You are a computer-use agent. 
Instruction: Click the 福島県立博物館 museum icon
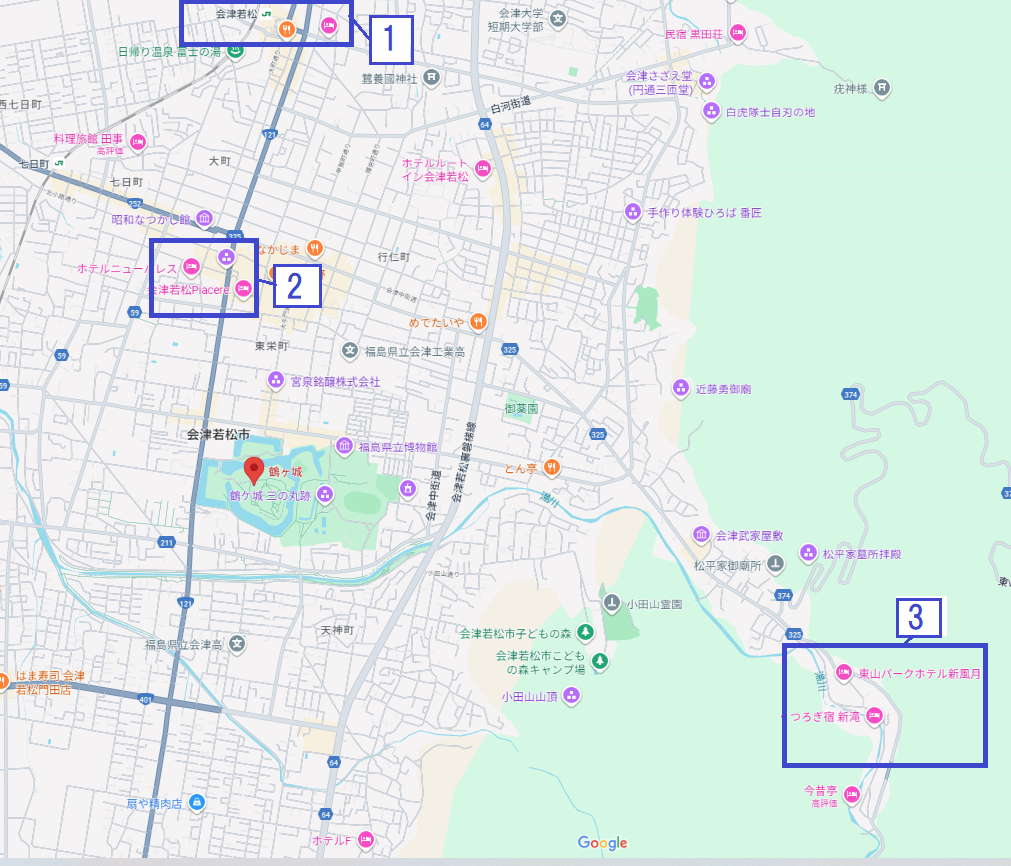[344, 446]
